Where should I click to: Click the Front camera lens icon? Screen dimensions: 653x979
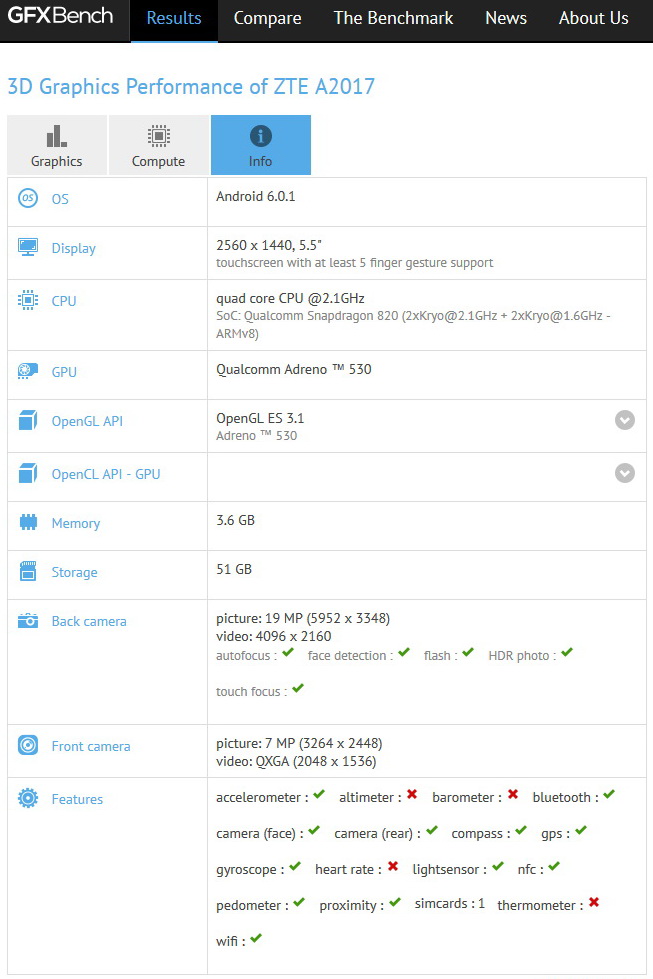28,746
